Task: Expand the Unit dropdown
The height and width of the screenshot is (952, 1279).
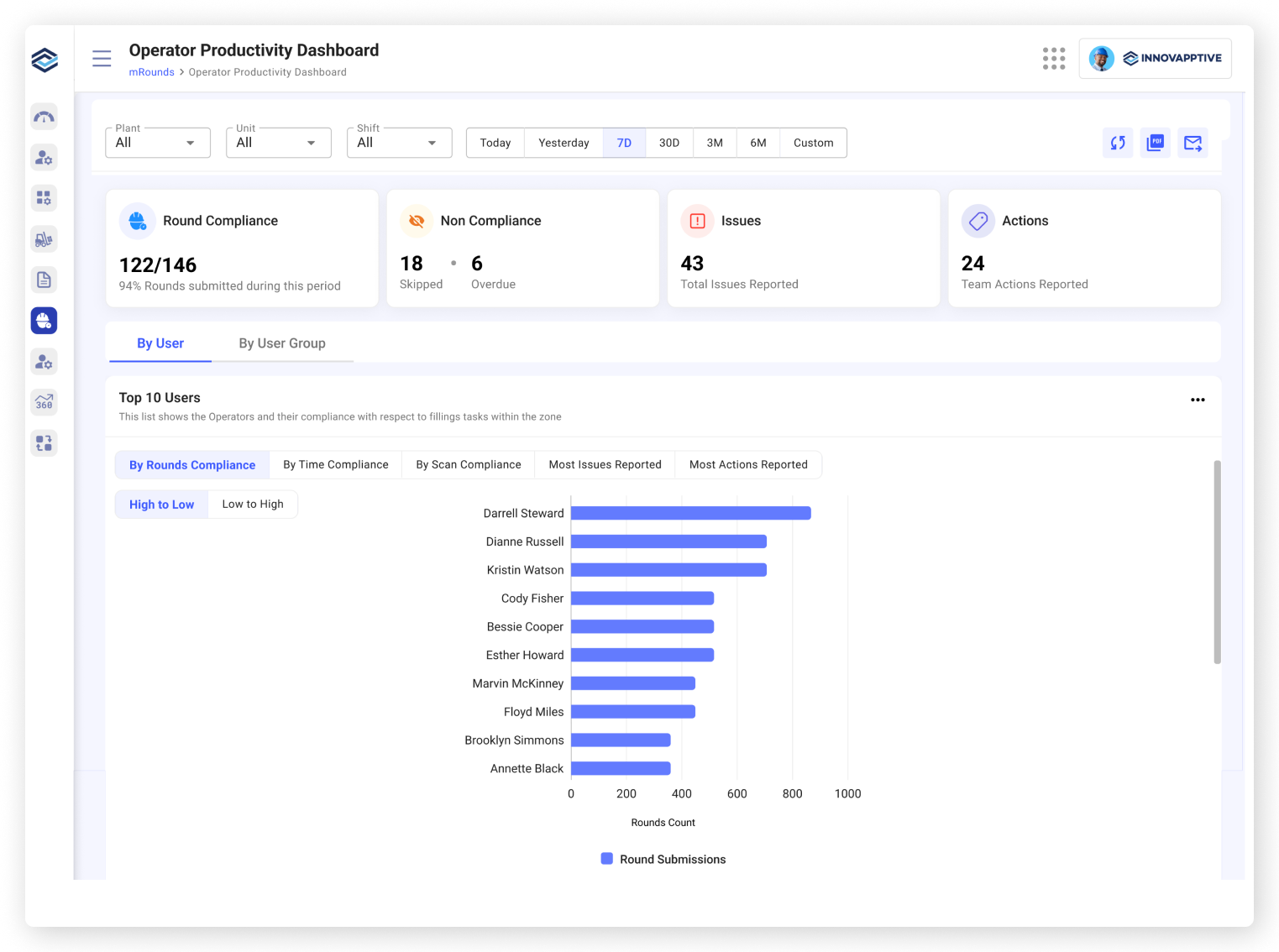Action: [278, 143]
